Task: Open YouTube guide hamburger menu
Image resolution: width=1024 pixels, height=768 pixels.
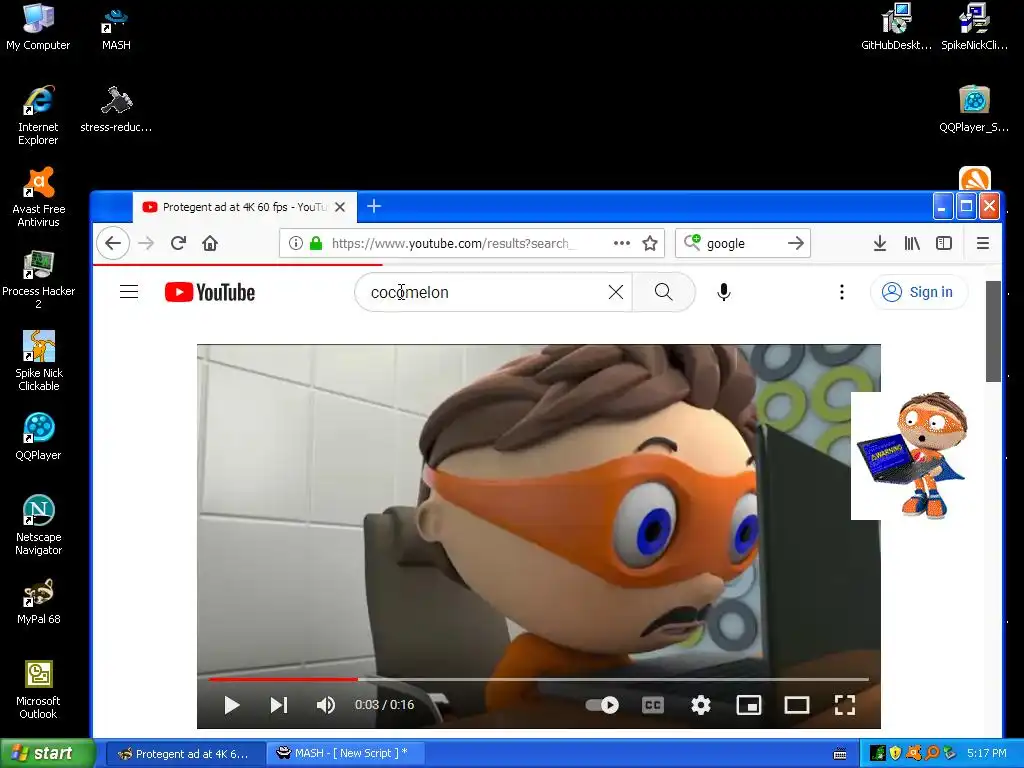Action: pyautogui.click(x=129, y=292)
